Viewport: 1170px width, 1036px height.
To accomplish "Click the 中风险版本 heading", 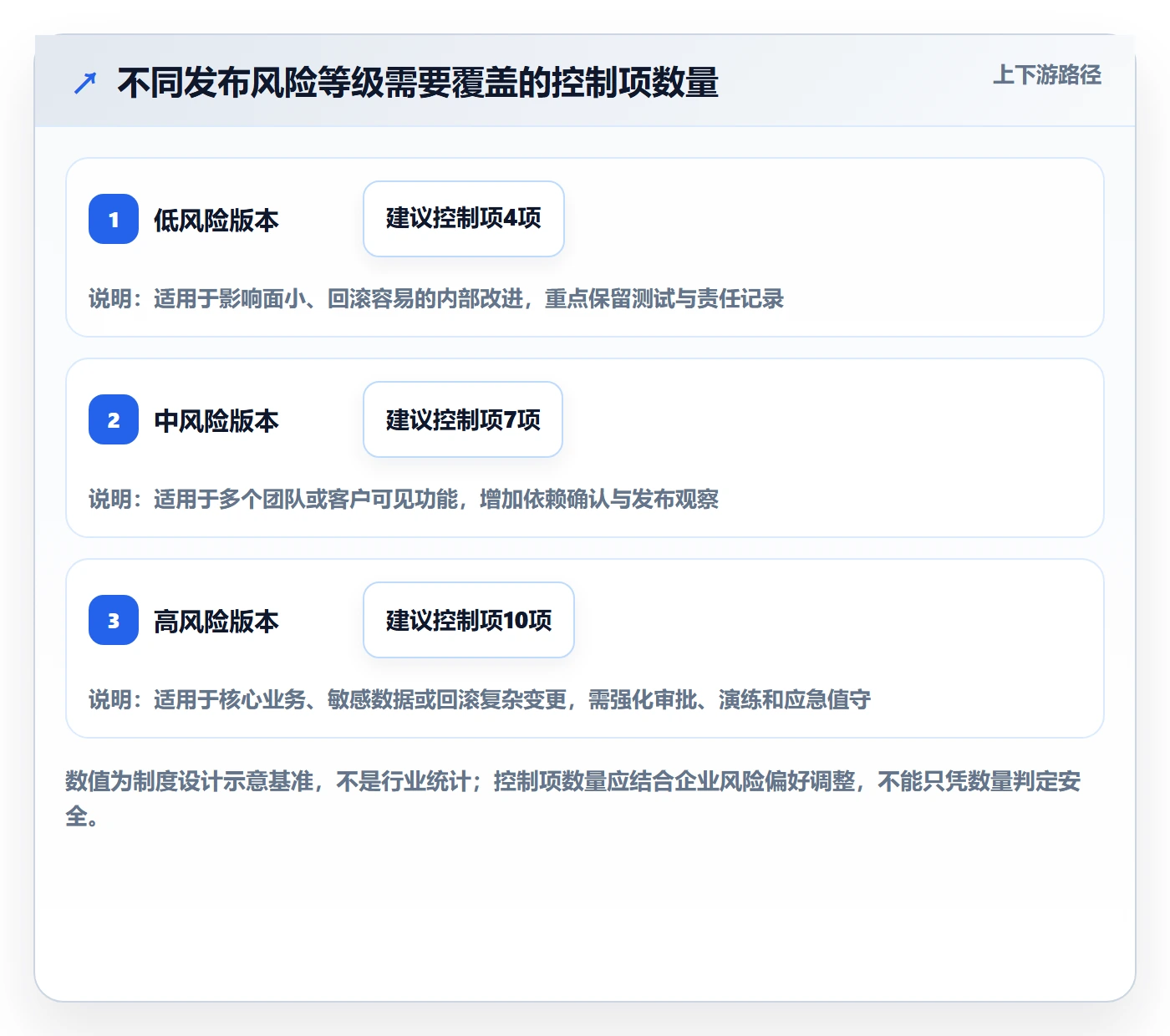I will [216, 420].
